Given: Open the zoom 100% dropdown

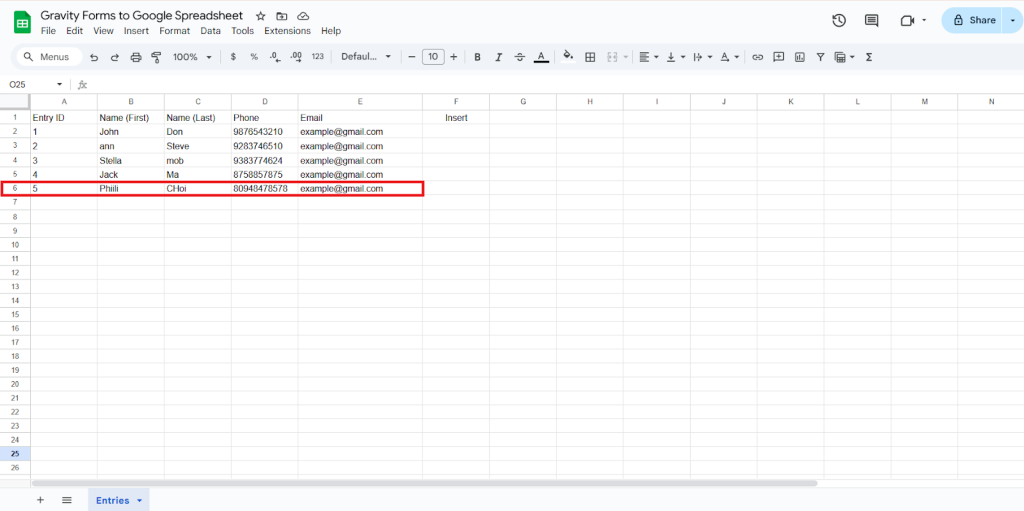Looking at the screenshot, I should pyautogui.click(x=192, y=57).
